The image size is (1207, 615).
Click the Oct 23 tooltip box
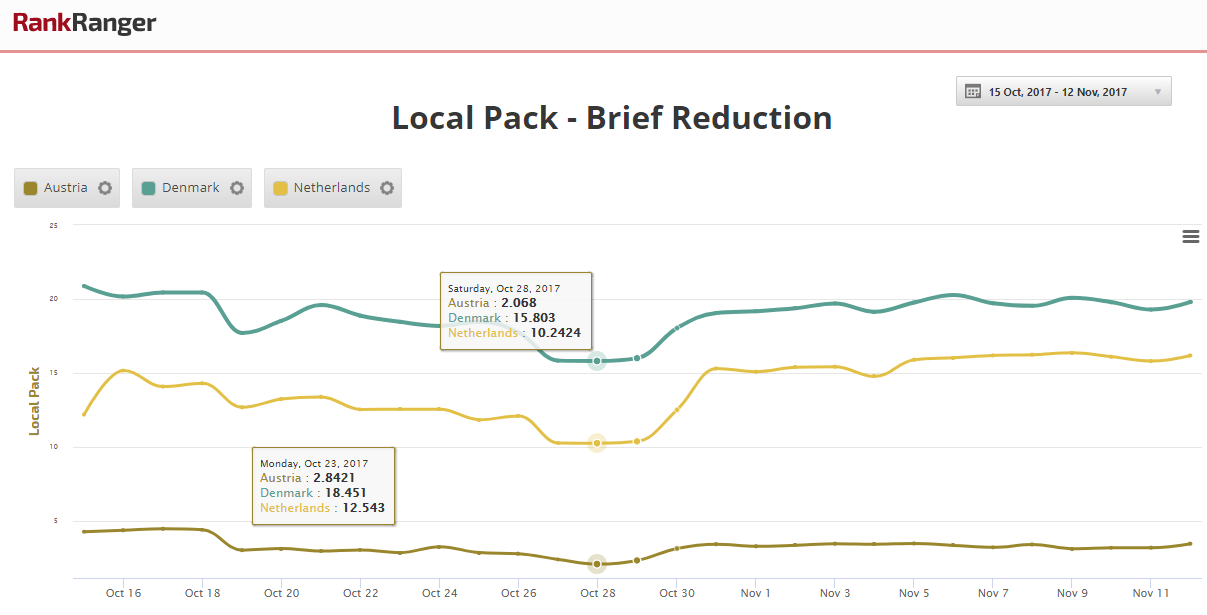click(x=323, y=486)
